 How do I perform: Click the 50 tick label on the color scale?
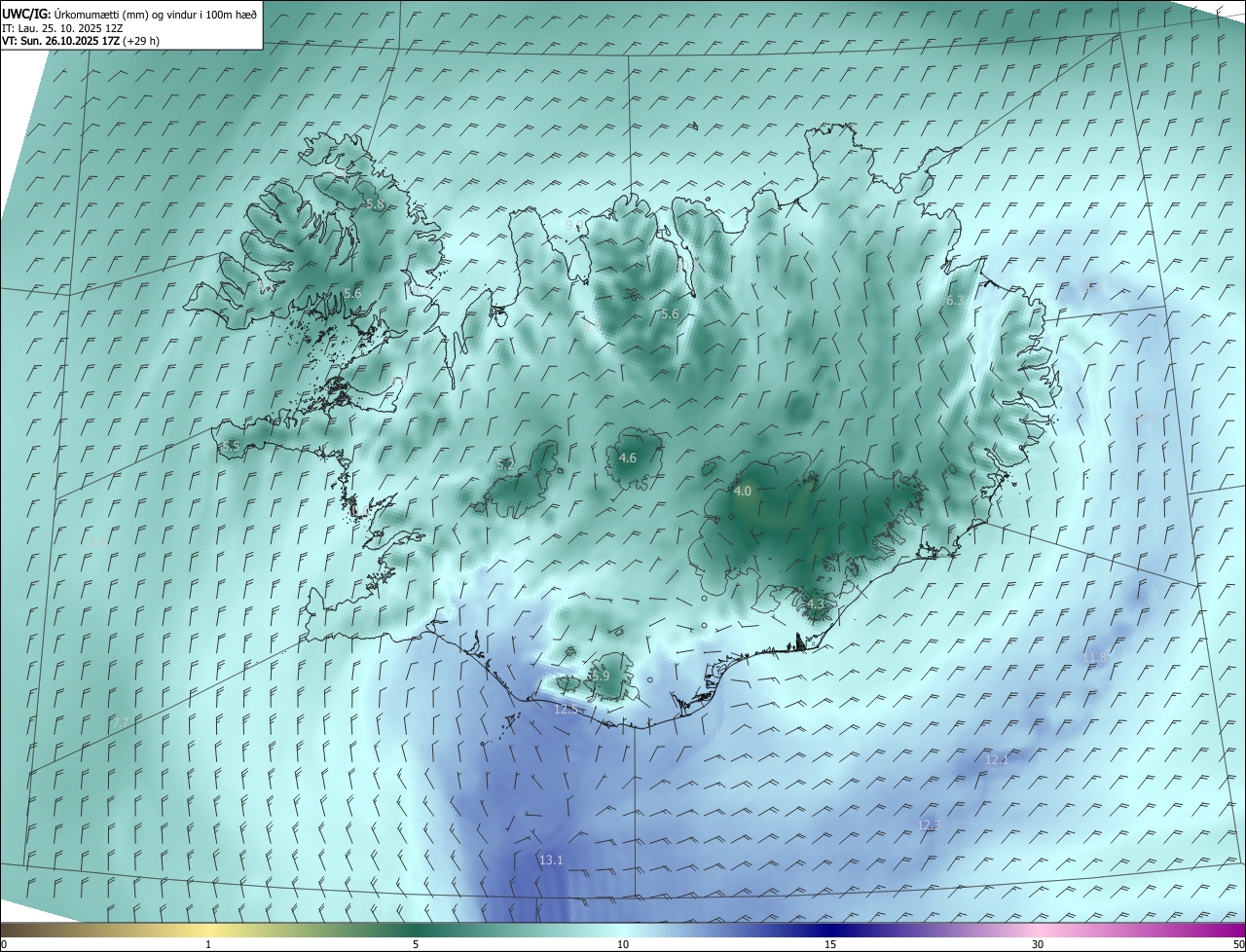pos(1238,944)
